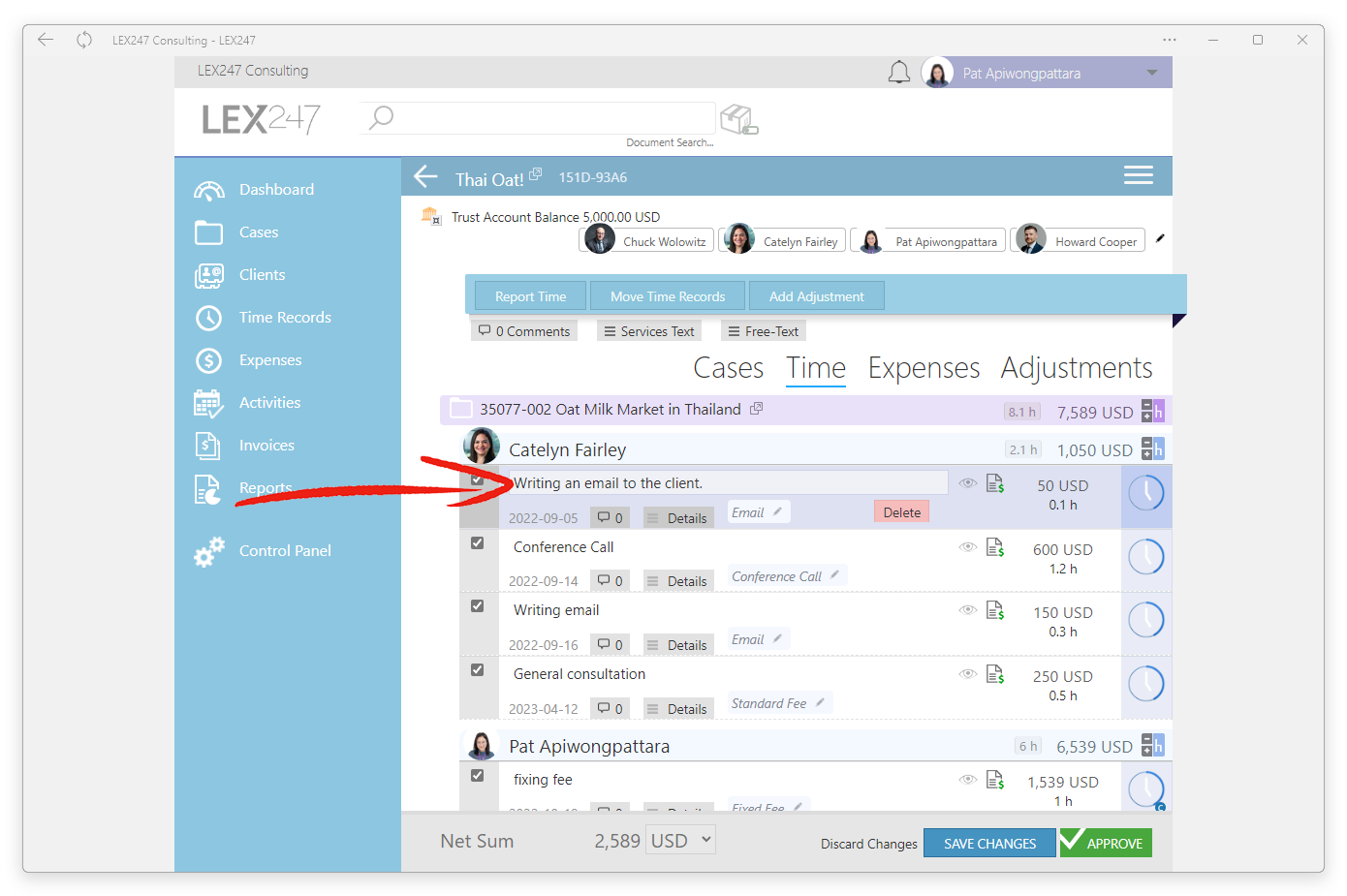Open Thai Oat! in new window icon
Screen dimensions: 1347x896
point(536,174)
